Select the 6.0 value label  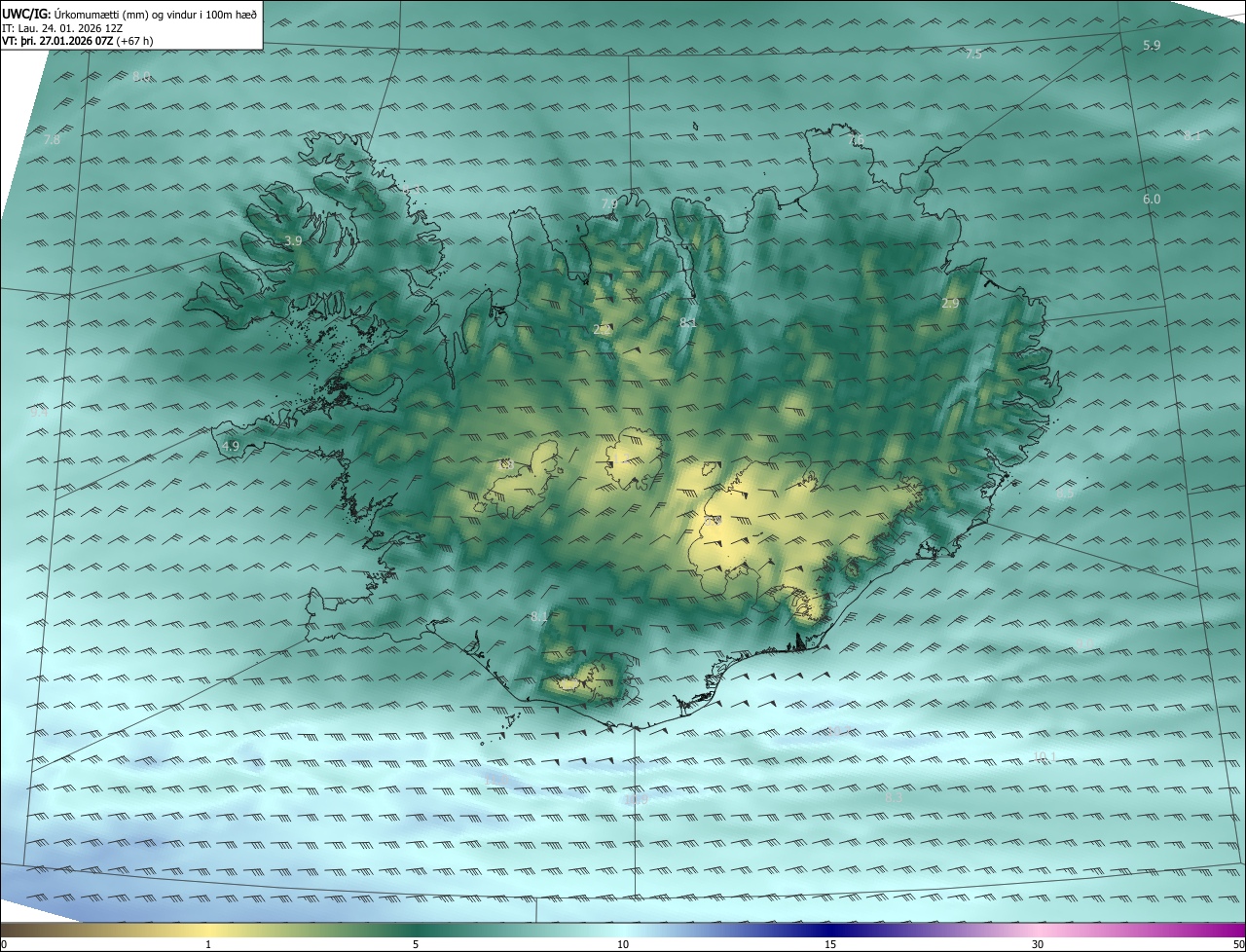1152,199
